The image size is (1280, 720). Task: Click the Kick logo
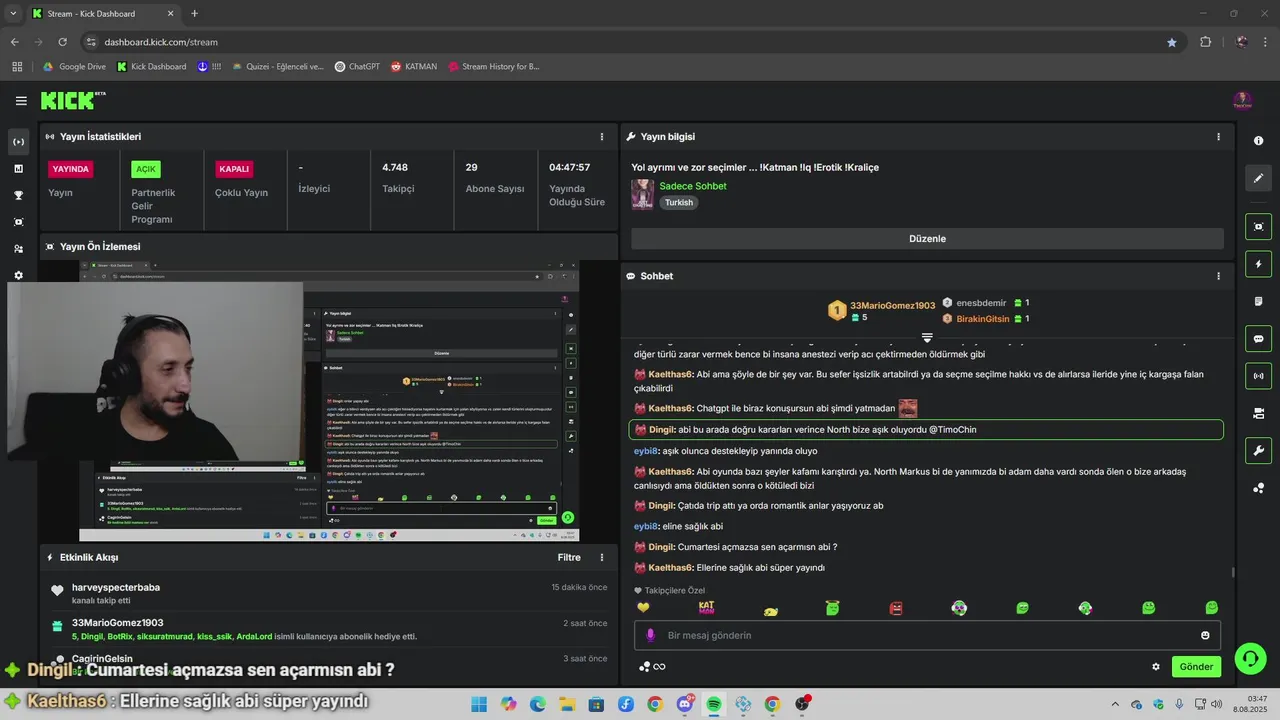tap(72, 100)
